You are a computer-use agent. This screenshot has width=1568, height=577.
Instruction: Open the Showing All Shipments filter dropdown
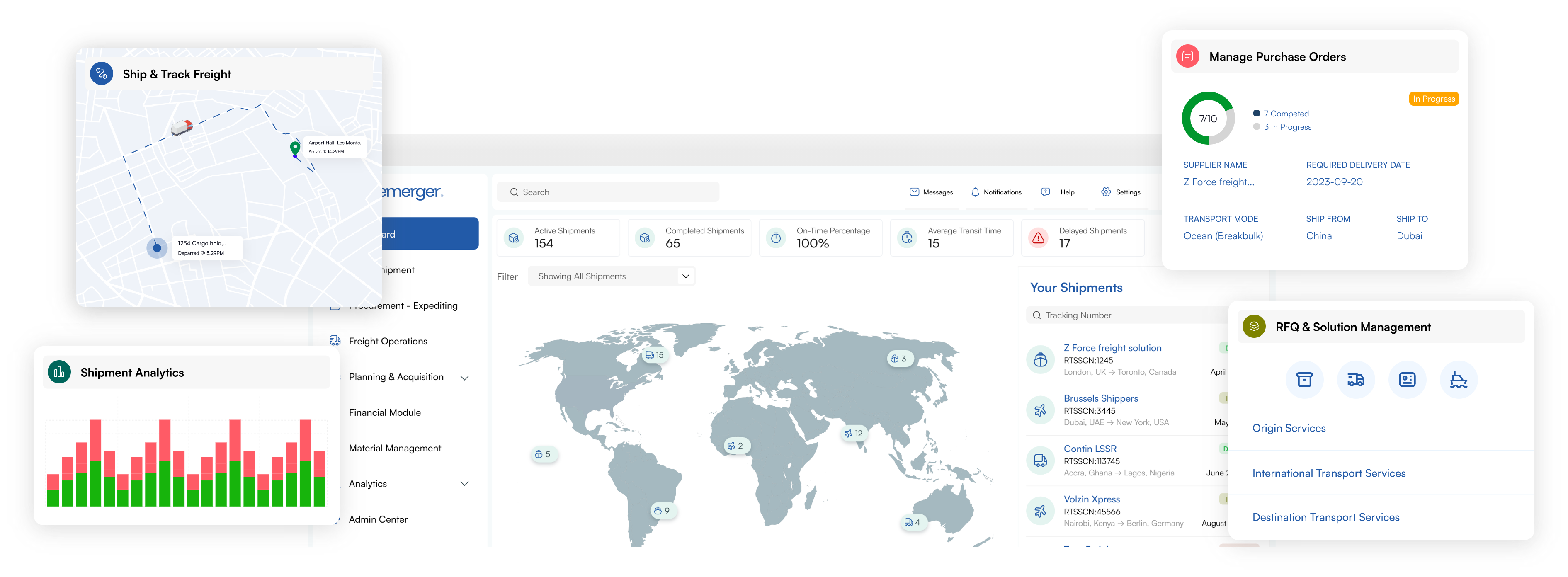611,276
